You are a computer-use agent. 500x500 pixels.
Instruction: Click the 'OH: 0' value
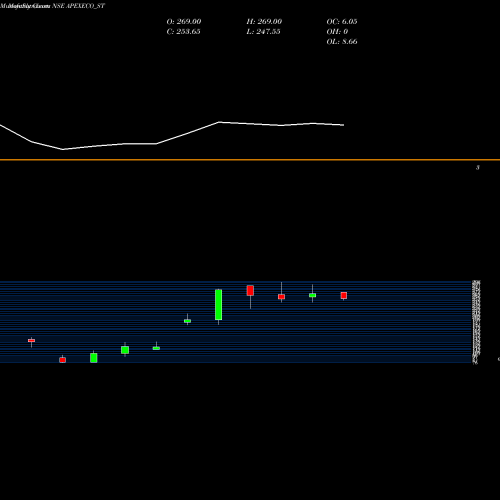(337, 31)
